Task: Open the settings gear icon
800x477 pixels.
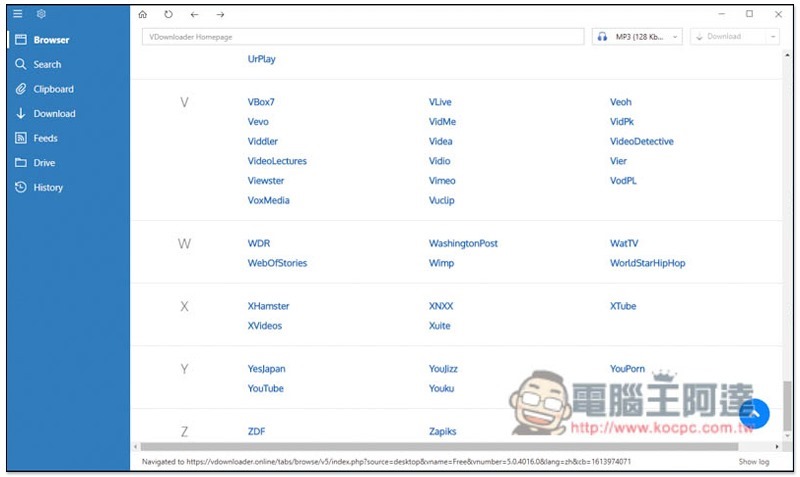Action: point(41,14)
